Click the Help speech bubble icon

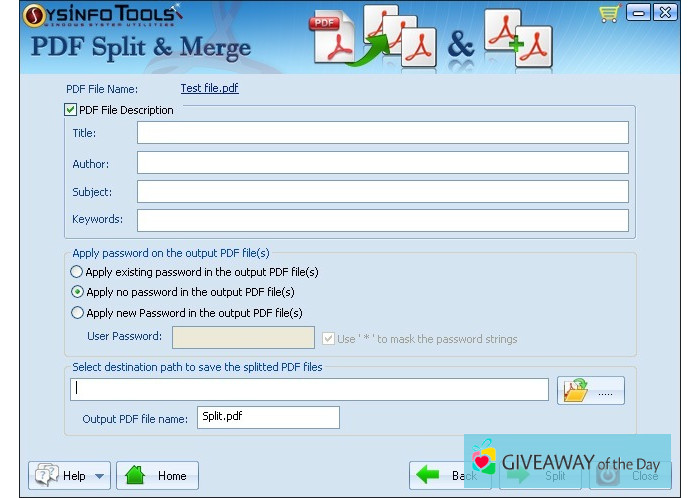click(x=46, y=475)
